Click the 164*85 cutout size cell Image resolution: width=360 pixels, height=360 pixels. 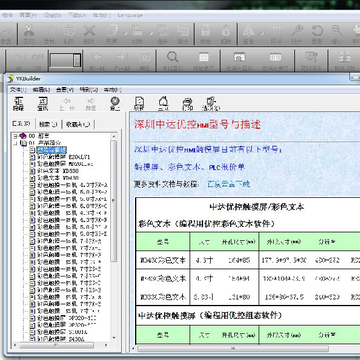tap(238, 260)
